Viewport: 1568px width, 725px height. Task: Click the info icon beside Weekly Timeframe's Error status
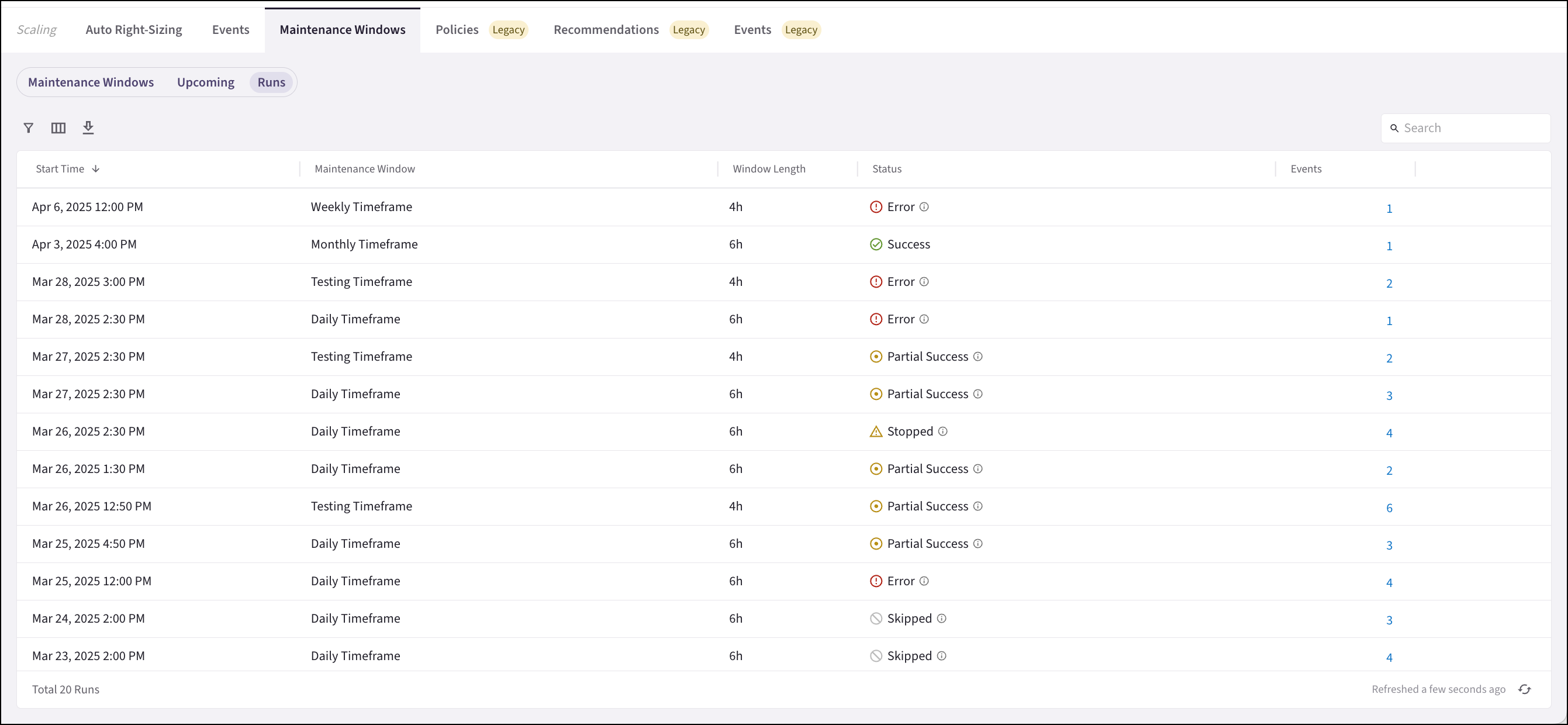(x=924, y=207)
